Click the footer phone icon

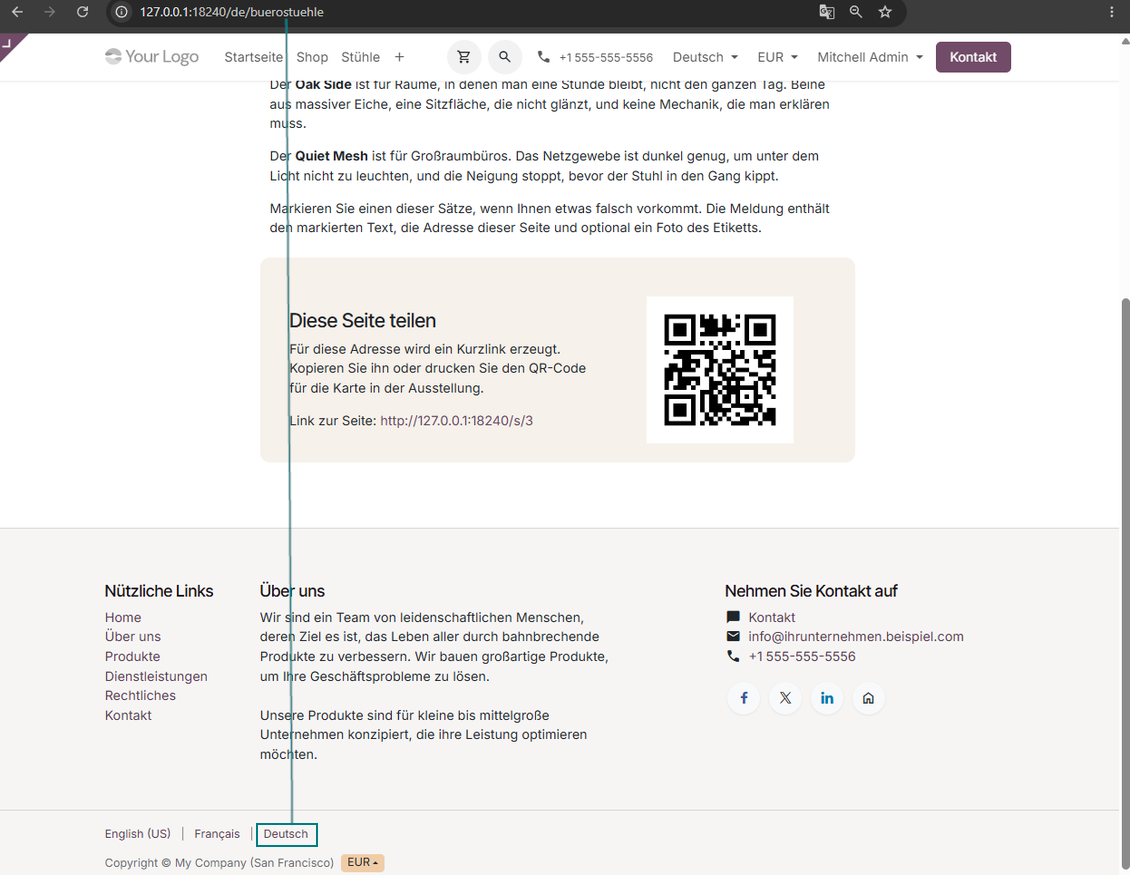[x=733, y=656]
